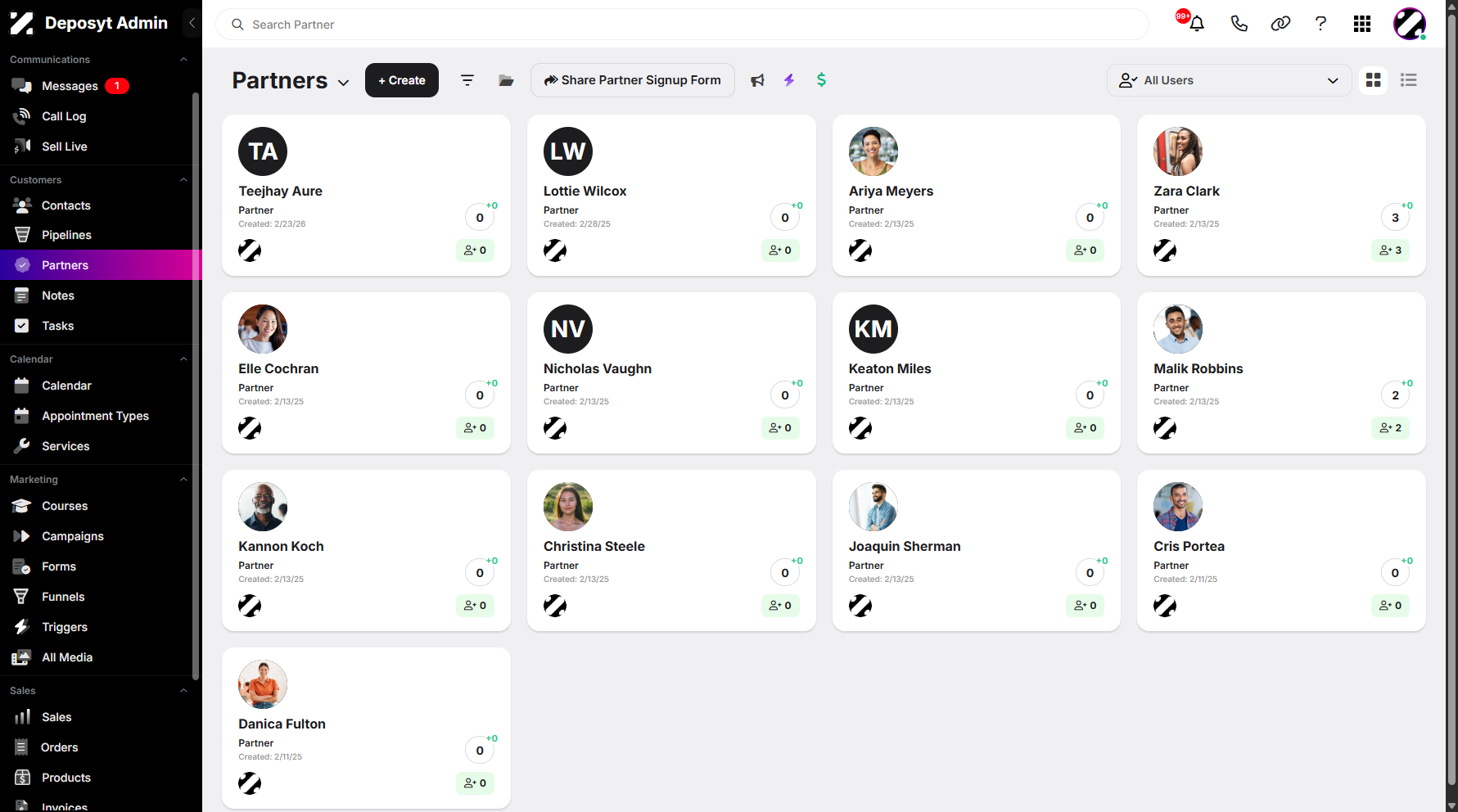The width and height of the screenshot is (1458, 812).
Task: Click the Deposyt logo icon
Action: [21, 23]
